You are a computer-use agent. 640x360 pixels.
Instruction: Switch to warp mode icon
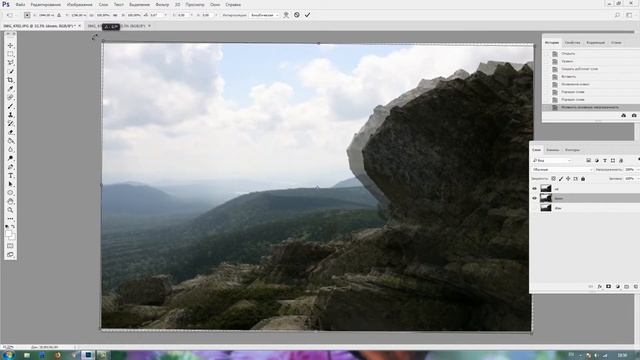[x=286, y=15]
